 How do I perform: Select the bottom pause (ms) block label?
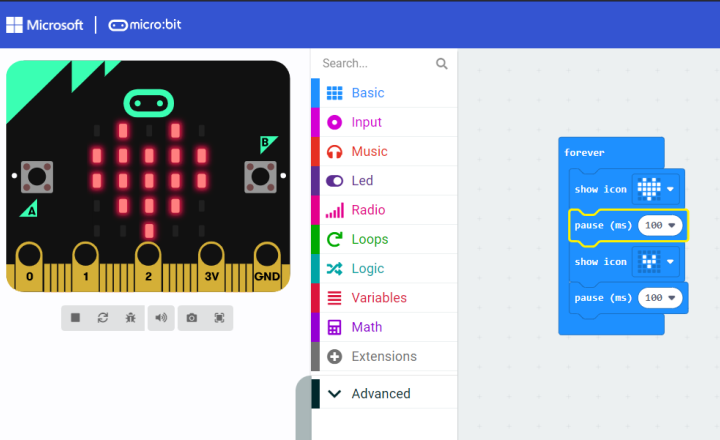[x=603, y=298]
